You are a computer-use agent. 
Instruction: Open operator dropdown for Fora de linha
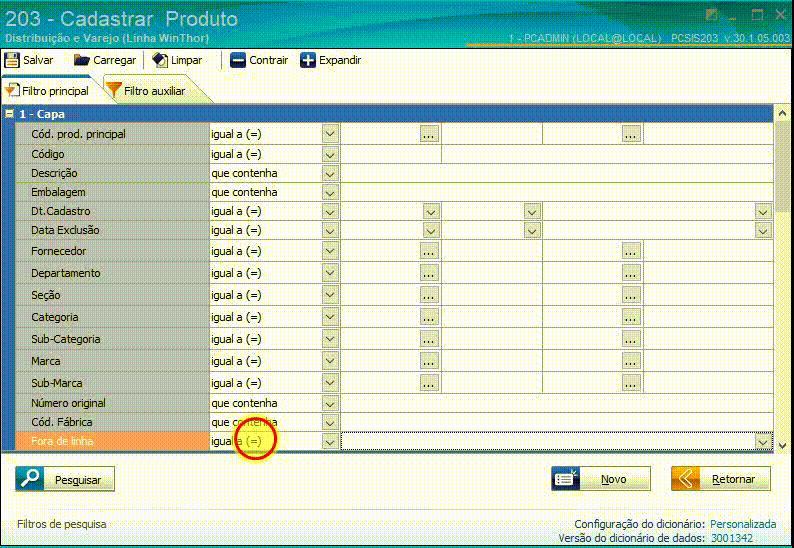click(330, 442)
